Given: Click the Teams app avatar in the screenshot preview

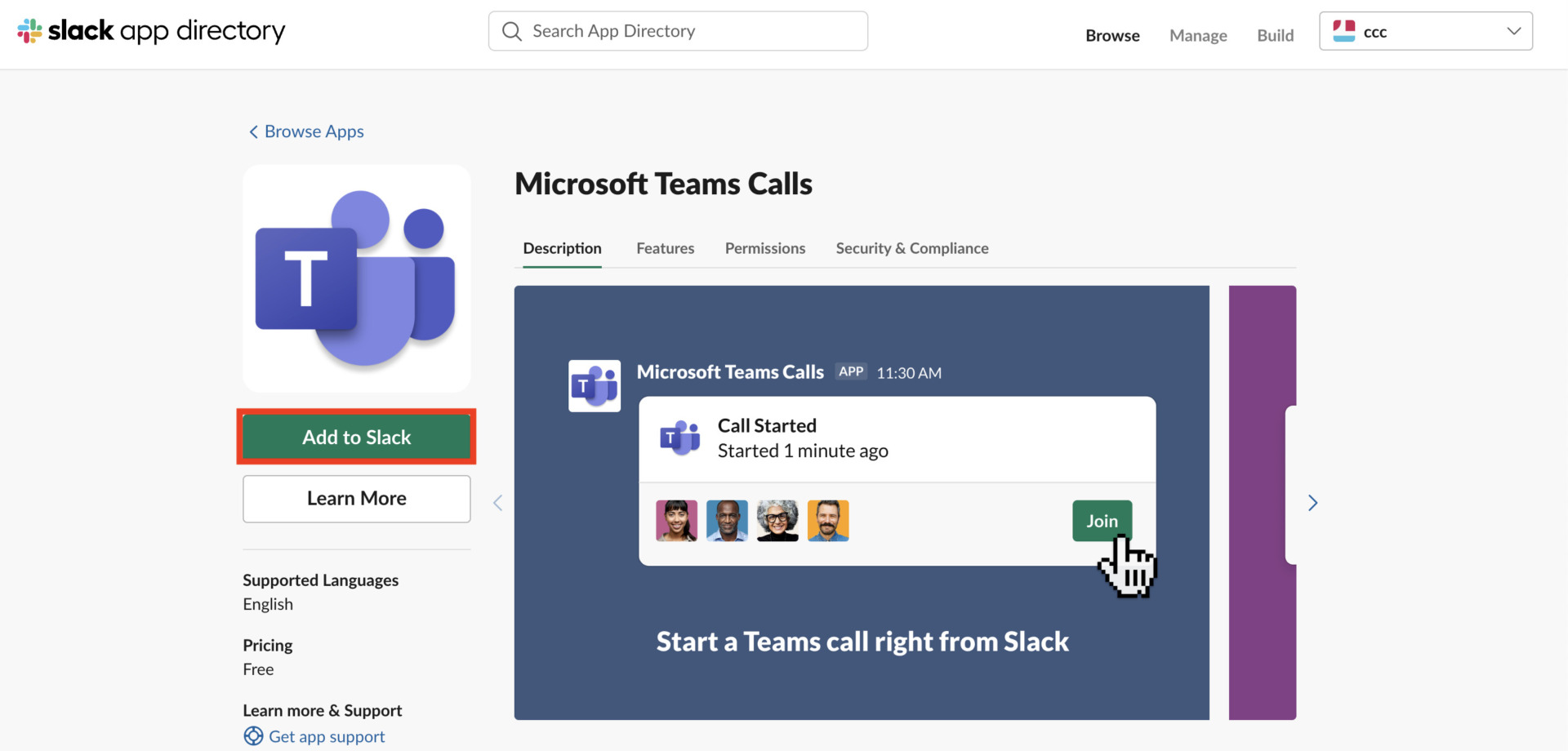Looking at the screenshot, I should pos(594,385).
